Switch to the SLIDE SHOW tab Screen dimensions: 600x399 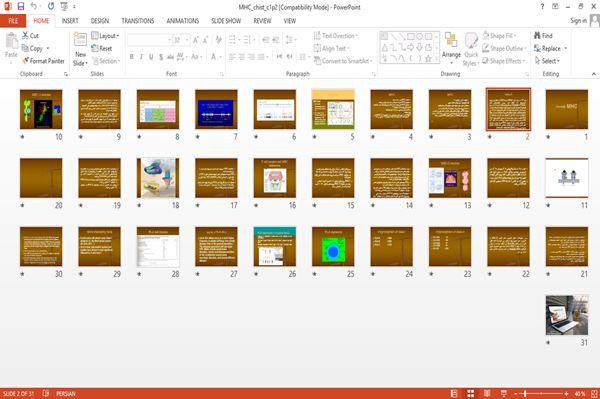226,21
